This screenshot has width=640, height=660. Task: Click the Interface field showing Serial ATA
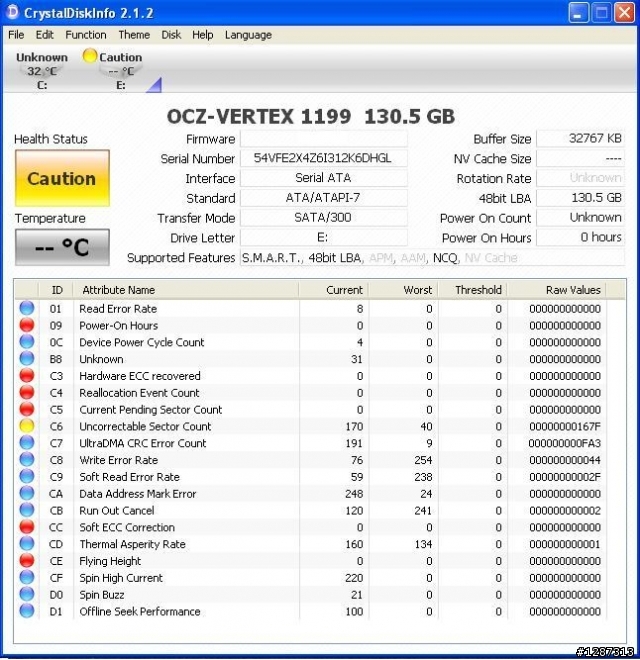323,178
